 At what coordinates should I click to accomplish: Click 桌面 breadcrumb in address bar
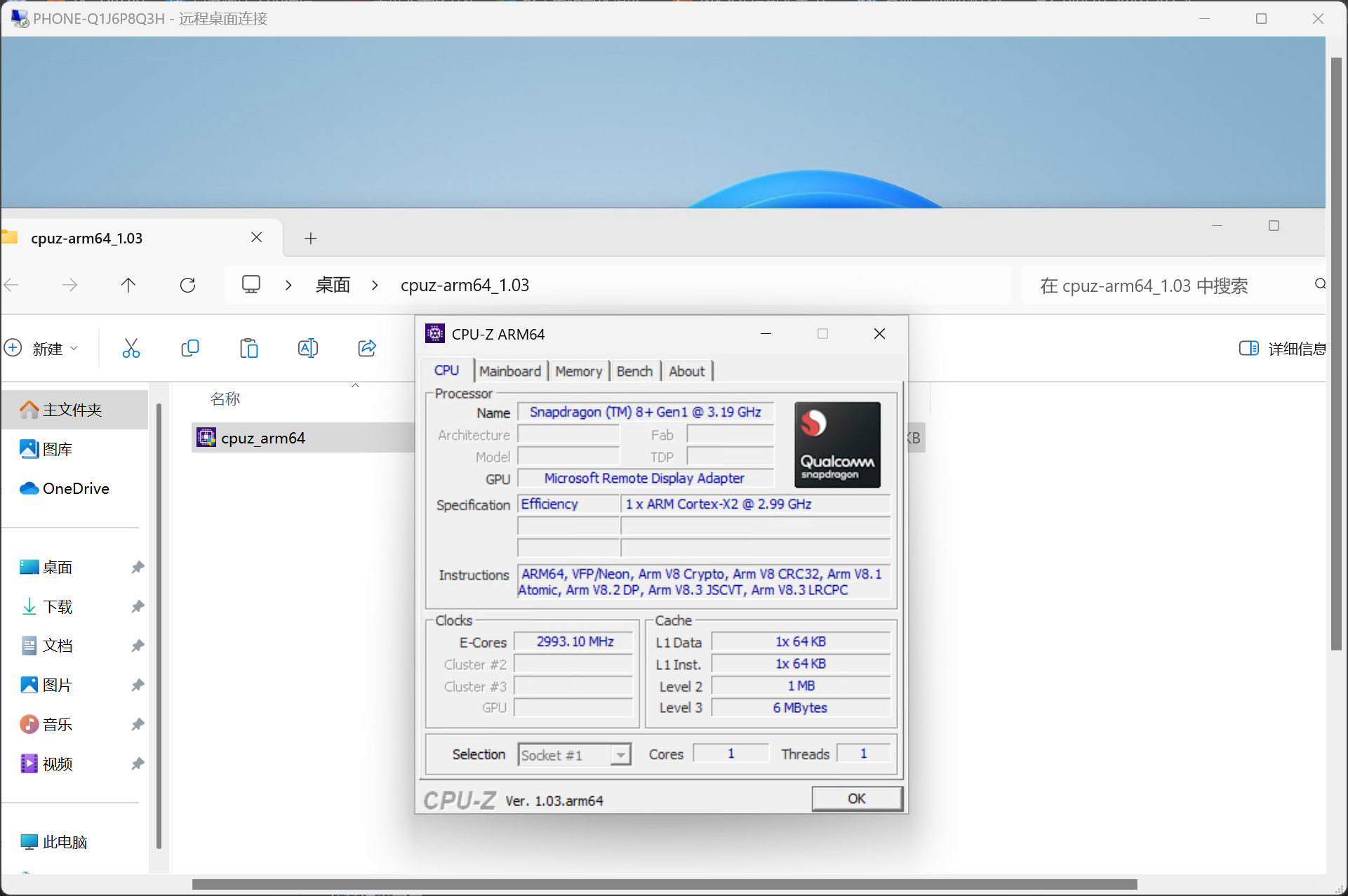click(x=333, y=285)
